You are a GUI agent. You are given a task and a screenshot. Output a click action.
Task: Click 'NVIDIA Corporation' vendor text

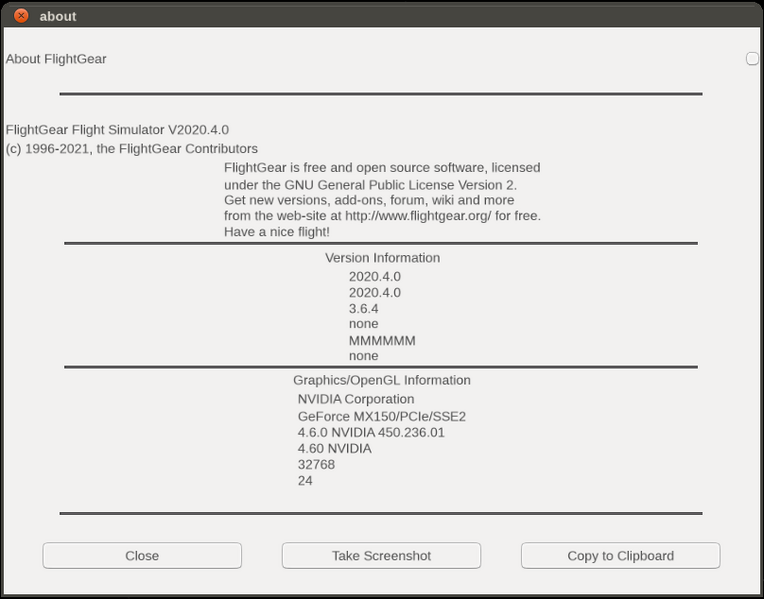(x=356, y=399)
